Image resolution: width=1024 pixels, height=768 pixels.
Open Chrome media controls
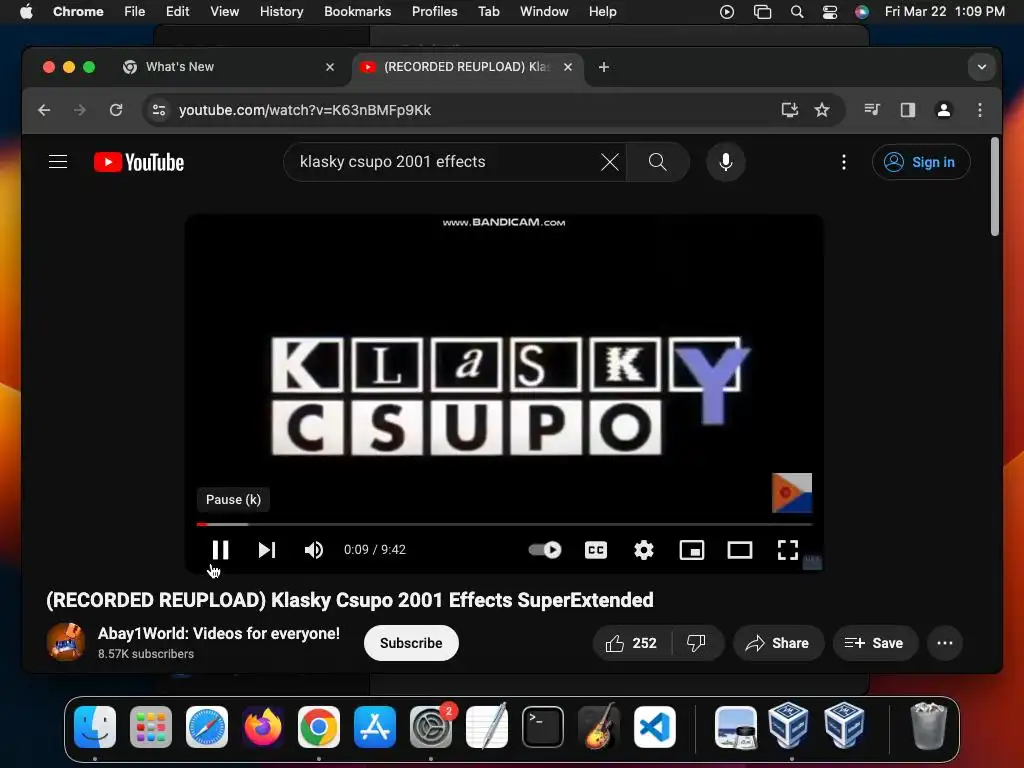pyautogui.click(x=872, y=110)
